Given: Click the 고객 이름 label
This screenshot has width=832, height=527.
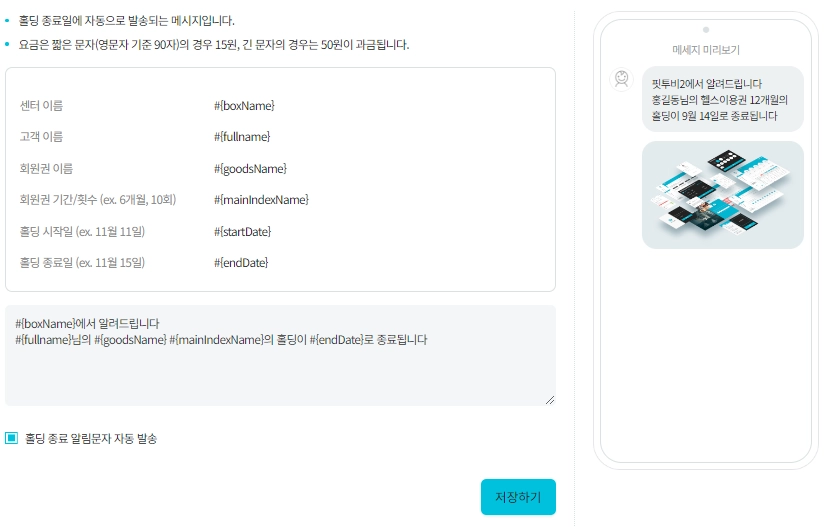Looking at the screenshot, I should coord(41,137).
